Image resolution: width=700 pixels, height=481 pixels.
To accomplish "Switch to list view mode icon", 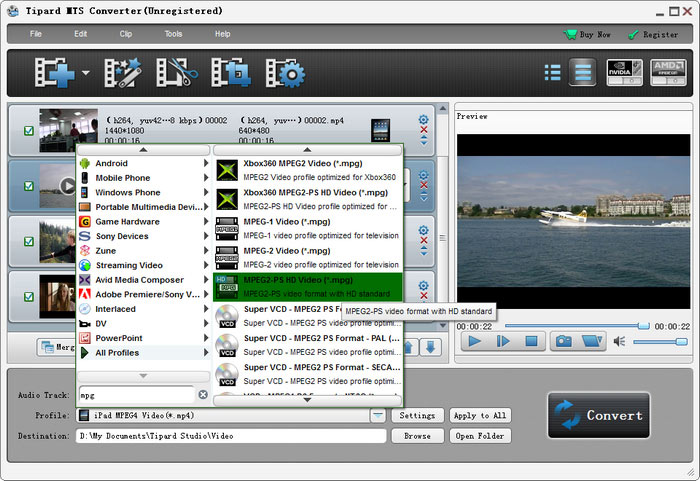I will [553, 72].
